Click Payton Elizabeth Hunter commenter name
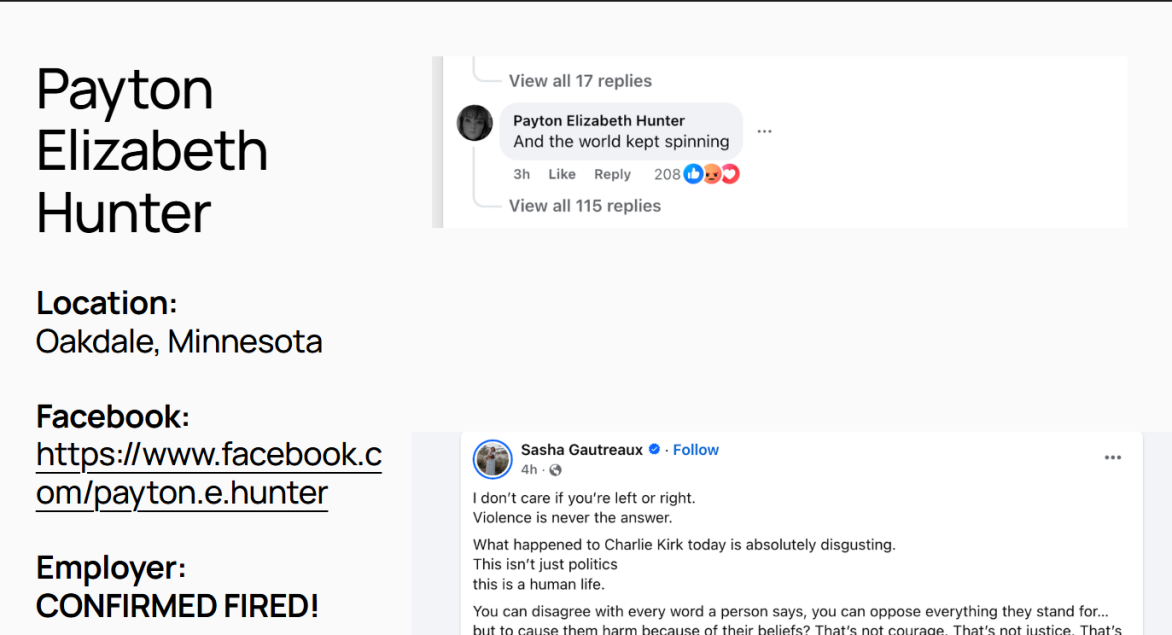1172x635 pixels. tap(599, 120)
